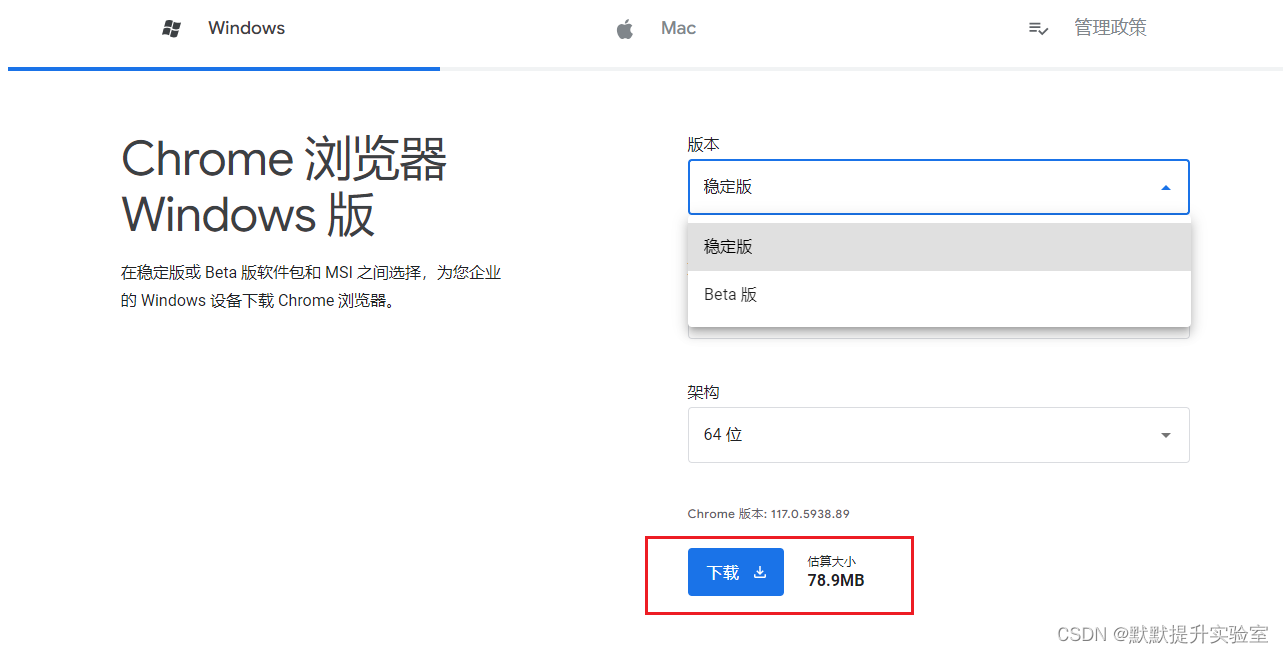The height and width of the screenshot is (653, 1283).
Task: Click the description paragraph about MSI packages
Action: point(311,286)
